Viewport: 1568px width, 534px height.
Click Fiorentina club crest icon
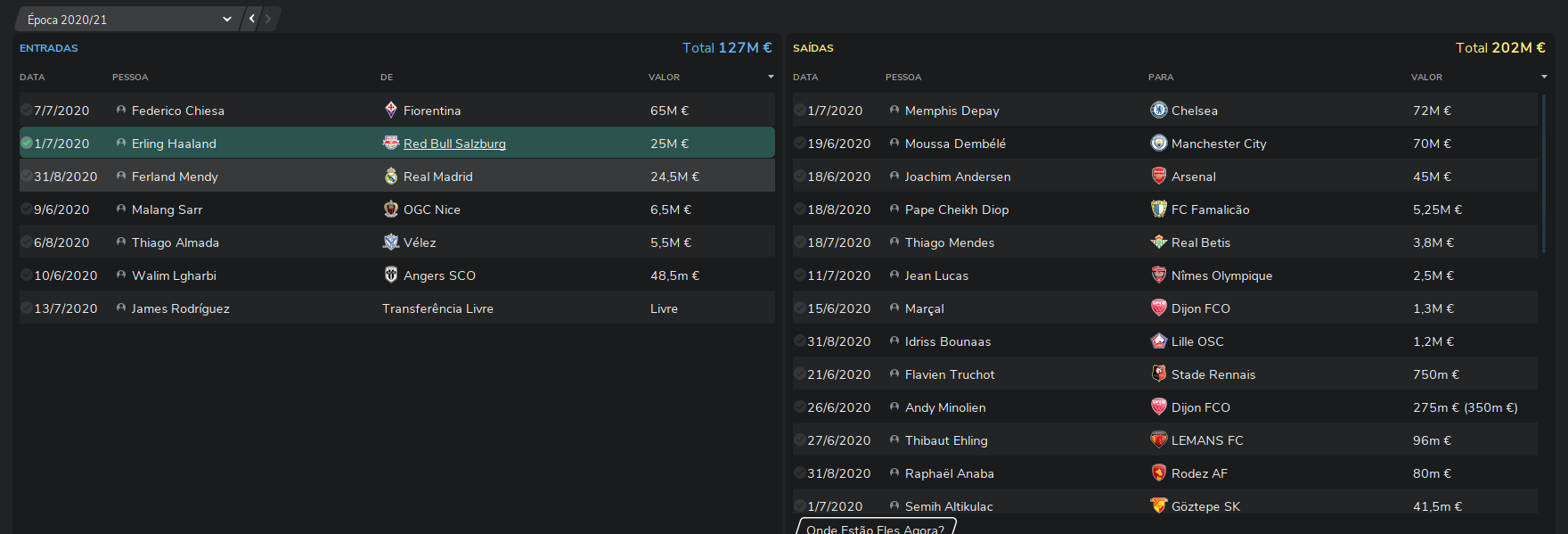390,110
